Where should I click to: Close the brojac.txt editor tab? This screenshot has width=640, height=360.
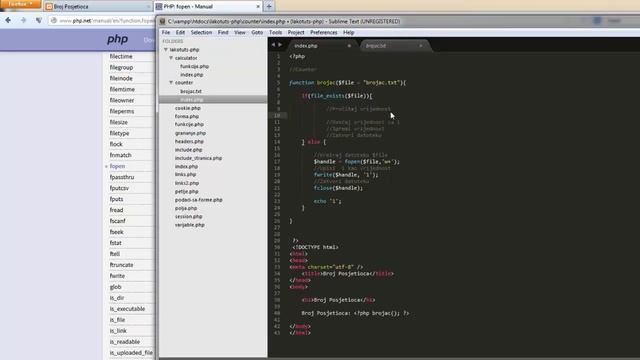coord(421,46)
